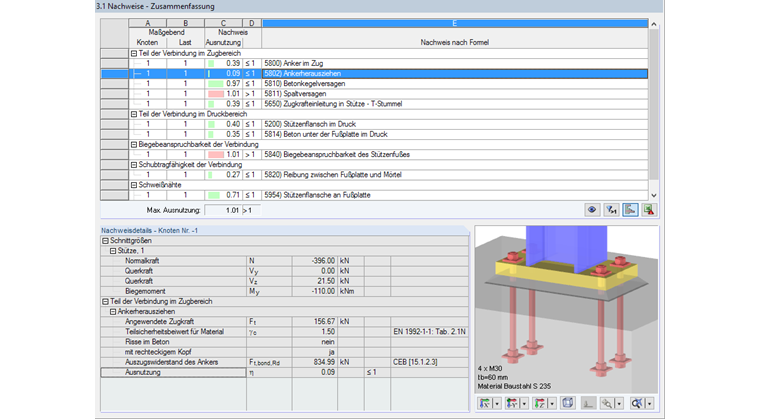The width and height of the screenshot is (760, 419).
Task: Collapse 'Teil der Verbindung im Zugbereich' details section
Action: click(x=105, y=301)
